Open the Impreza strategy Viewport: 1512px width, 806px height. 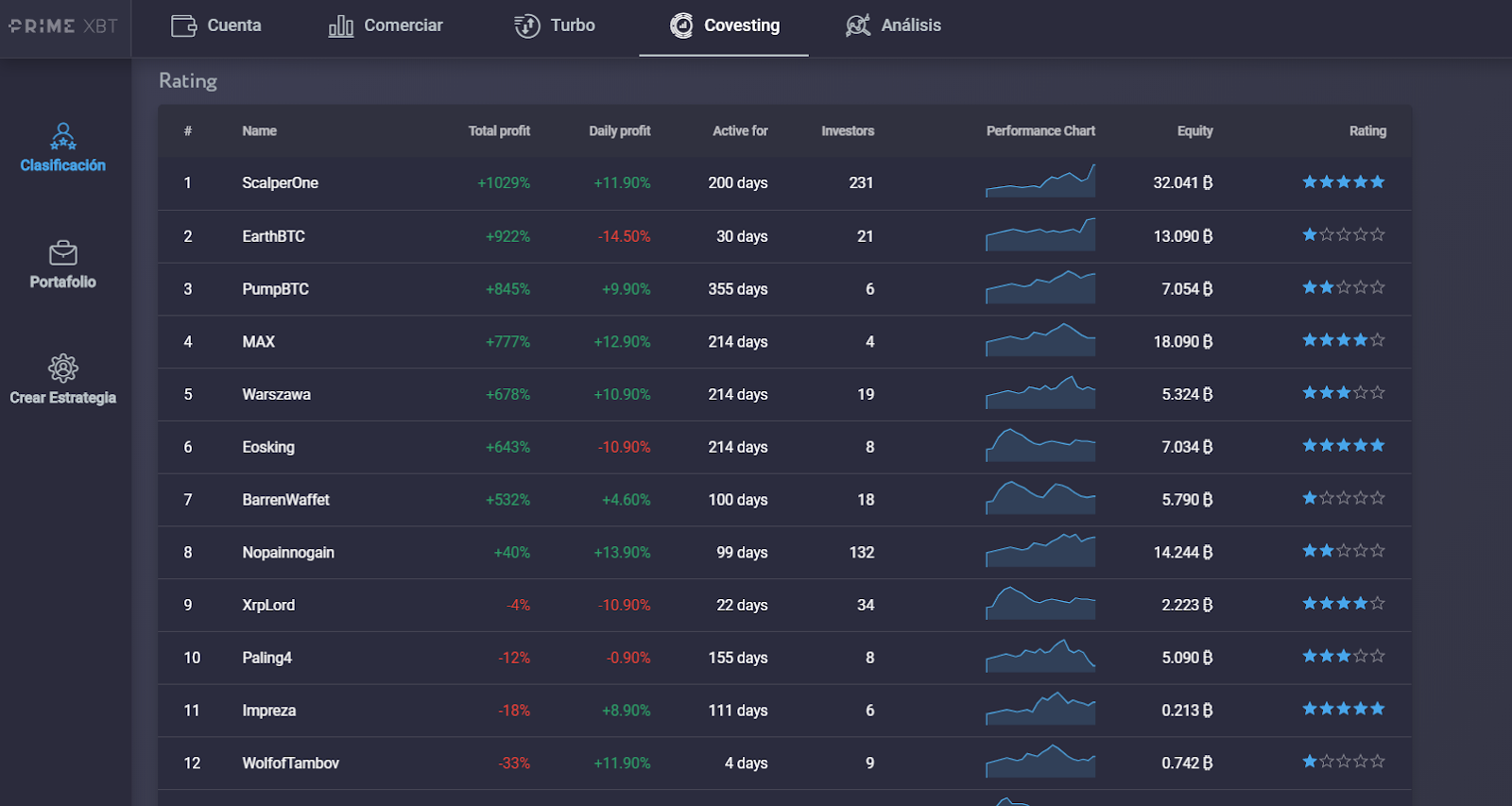pos(268,711)
